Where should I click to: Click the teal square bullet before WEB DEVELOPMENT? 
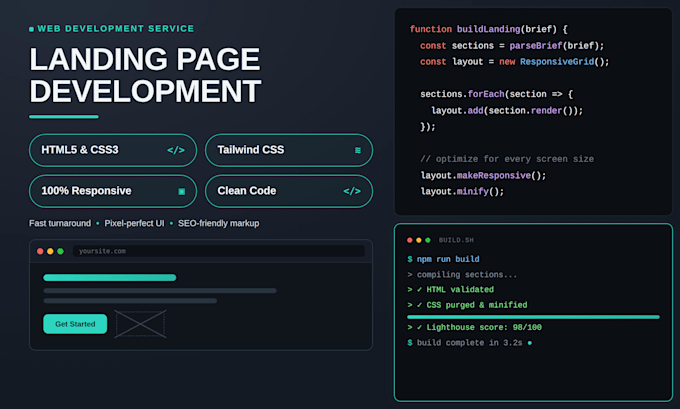(x=31, y=29)
